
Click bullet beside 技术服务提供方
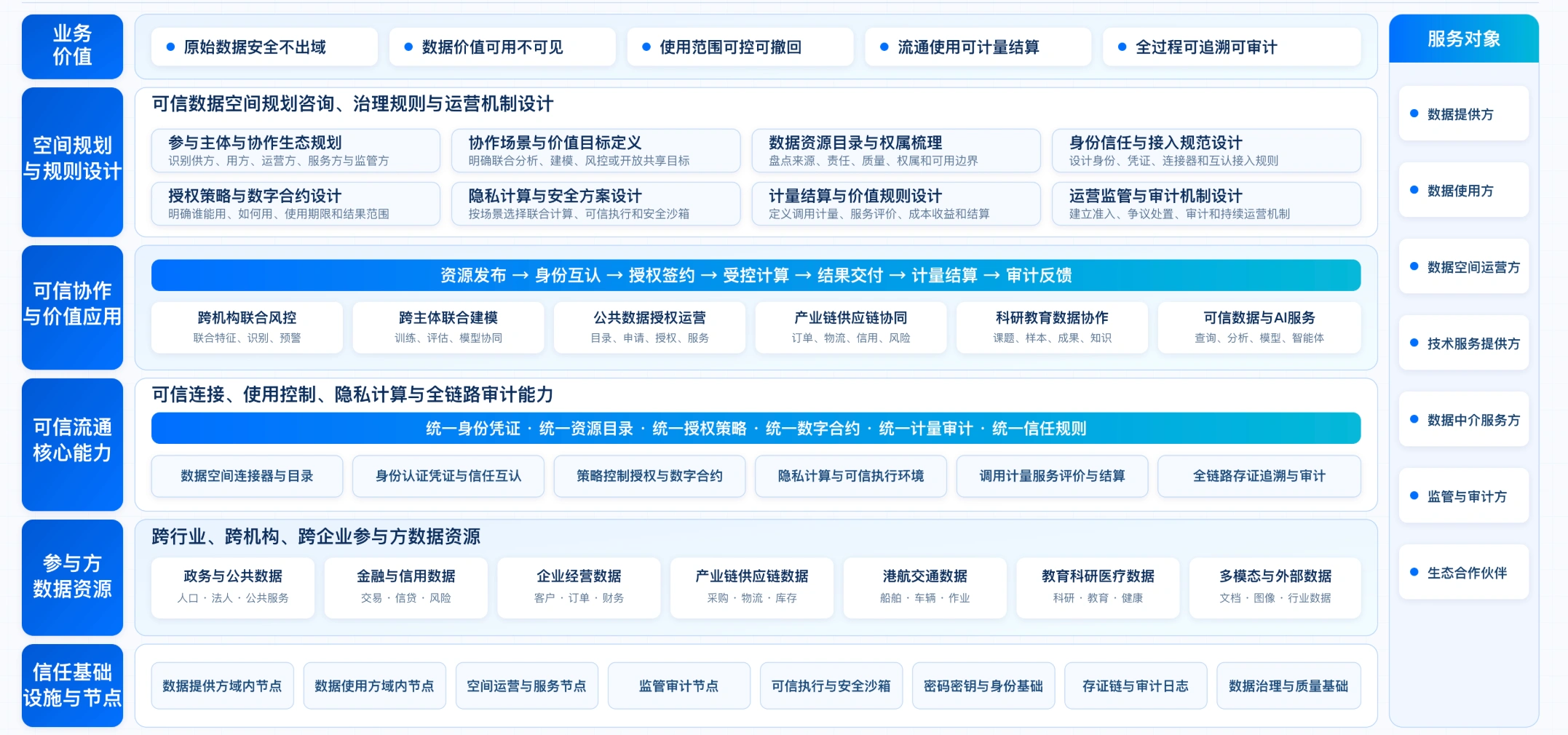1414,343
